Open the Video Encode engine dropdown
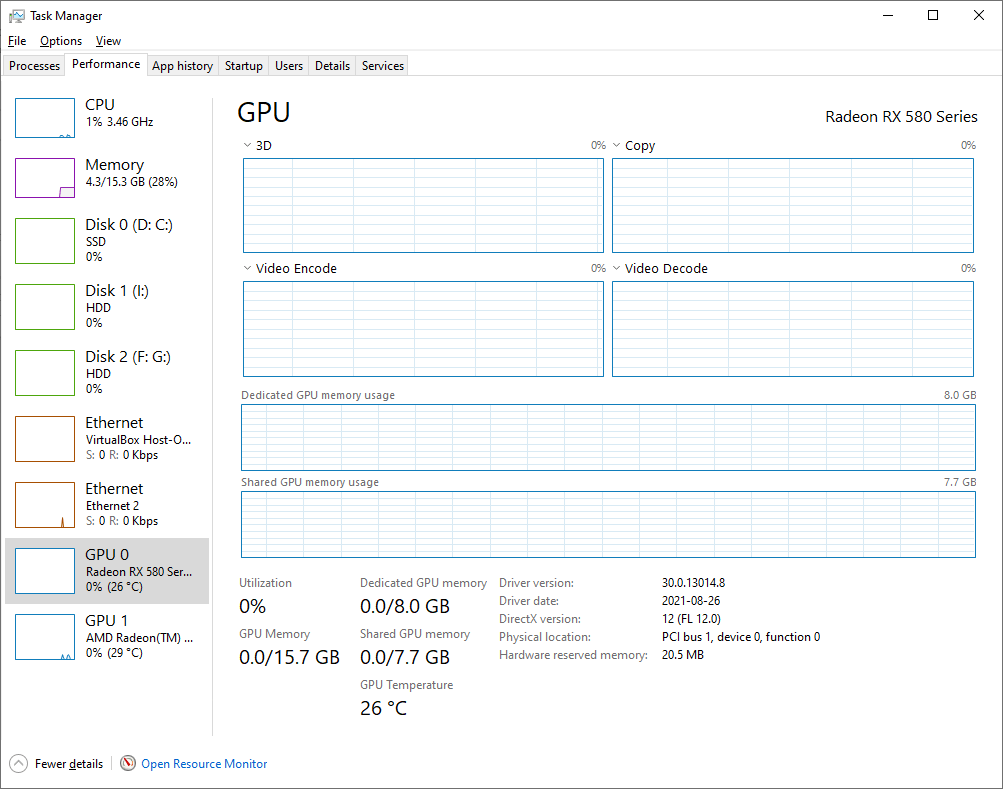The height and width of the screenshot is (789, 1003). (247, 268)
